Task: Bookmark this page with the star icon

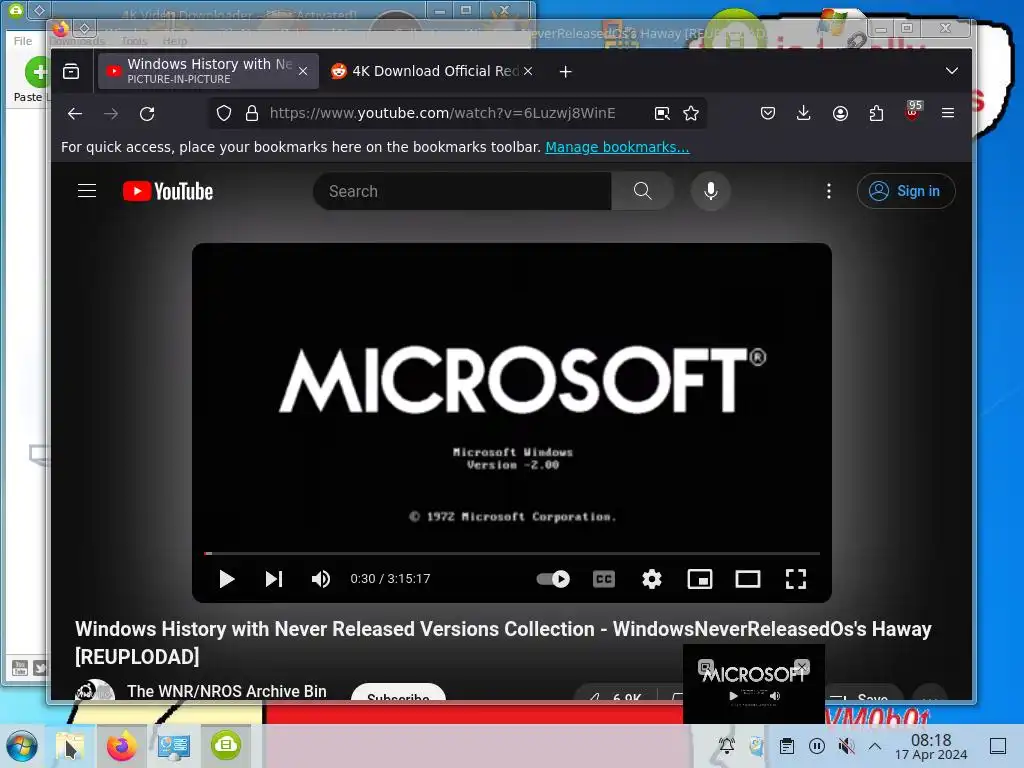Action: [691, 114]
